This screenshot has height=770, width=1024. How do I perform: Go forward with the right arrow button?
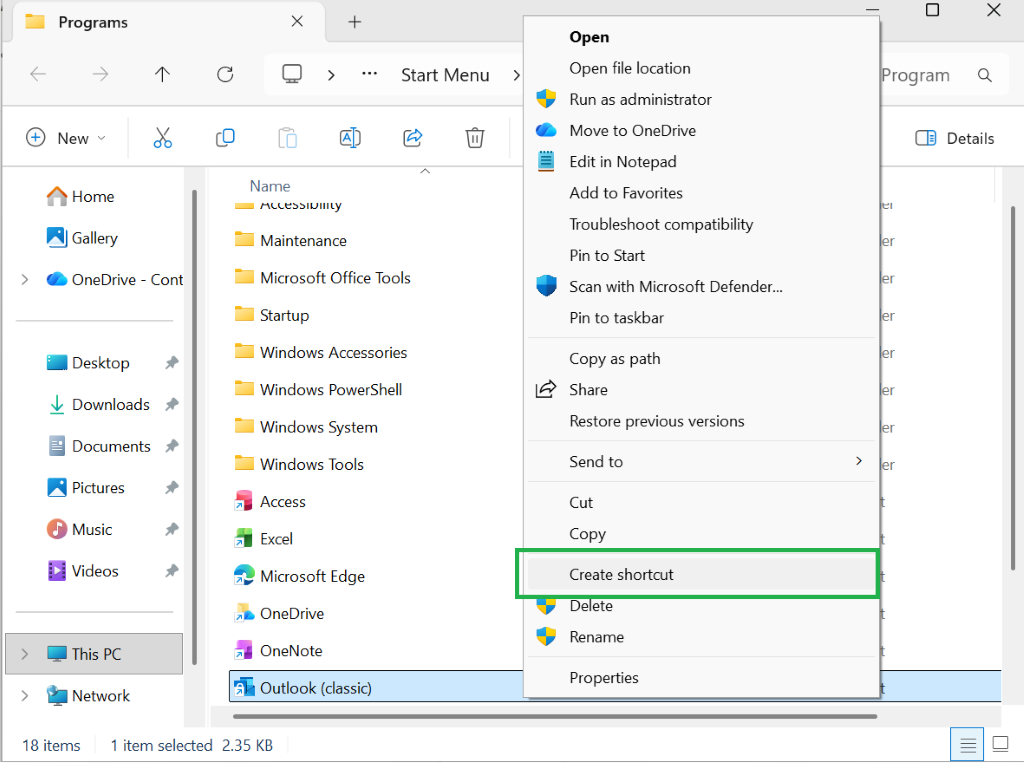tap(100, 74)
